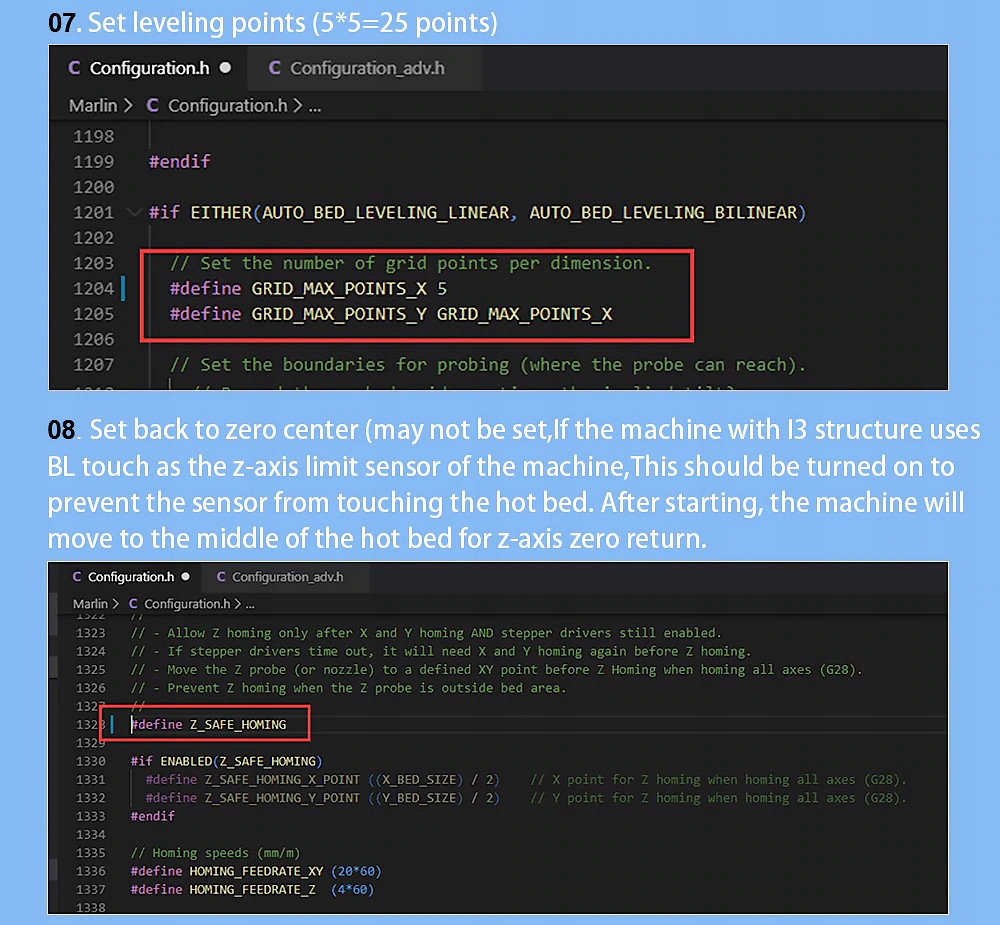Click the #define Z_SAFE_HOMING line
Image resolution: width=1000 pixels, height=925 pixels.
[237, 724]
